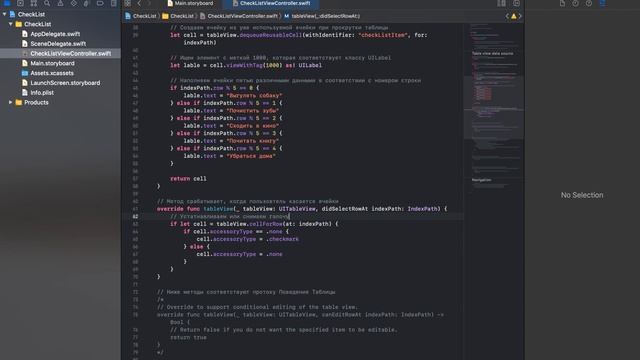
Task: Switch to the Main.storyboard tab
Action: 190,3
